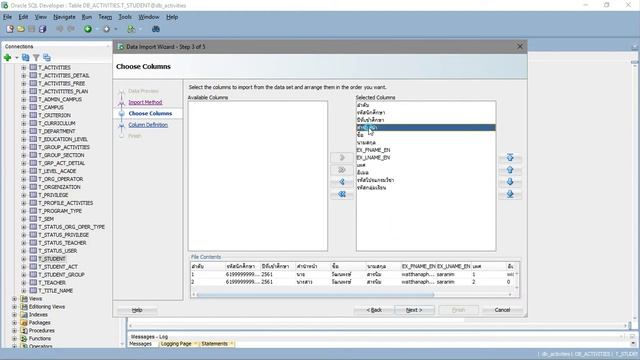Select Editioning Views in the tree
The height and width of the screenshot is (360, 640).
pos(47,307)
